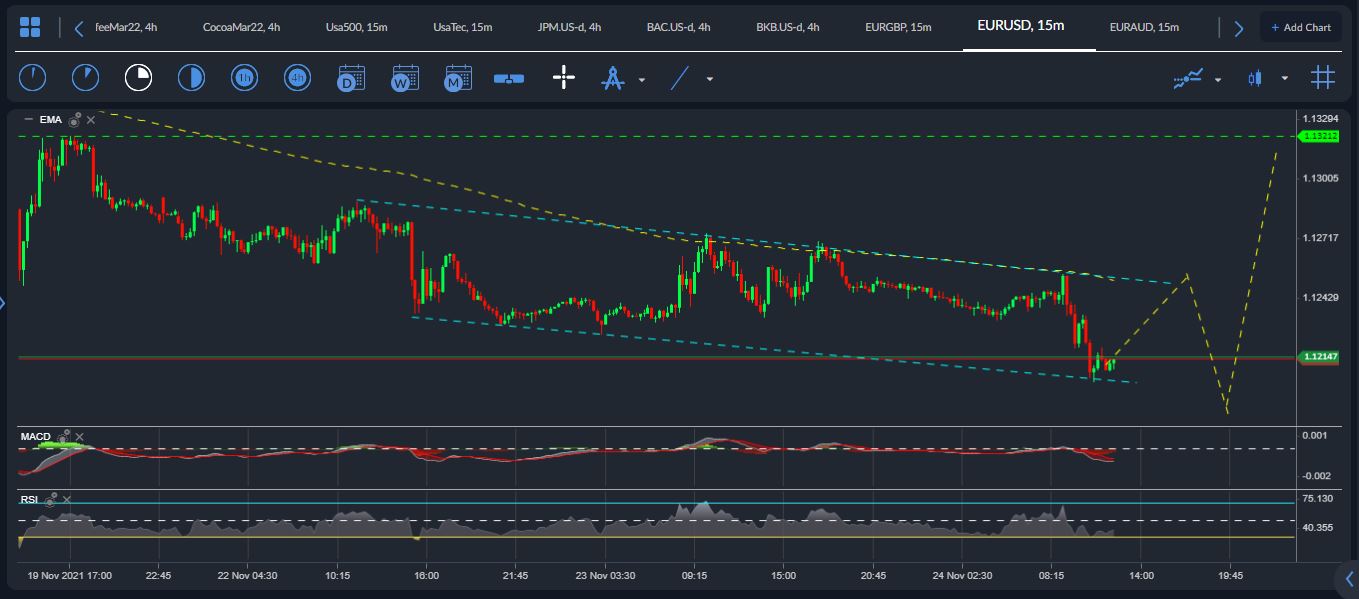
Task: Click the RSI indicator label
Action: [x=29, y=499]
